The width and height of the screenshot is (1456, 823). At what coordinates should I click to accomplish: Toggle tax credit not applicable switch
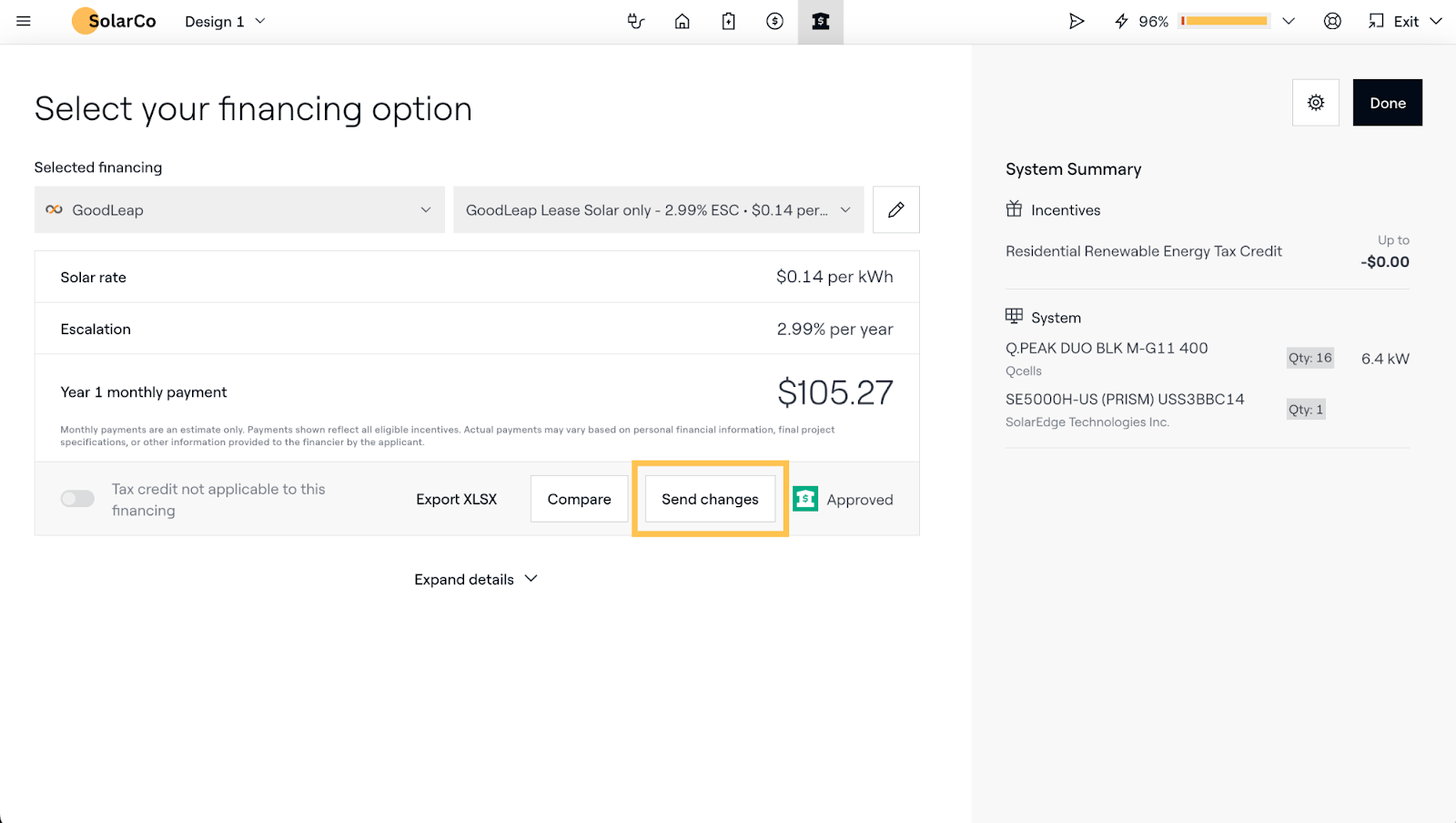(77, 499)
